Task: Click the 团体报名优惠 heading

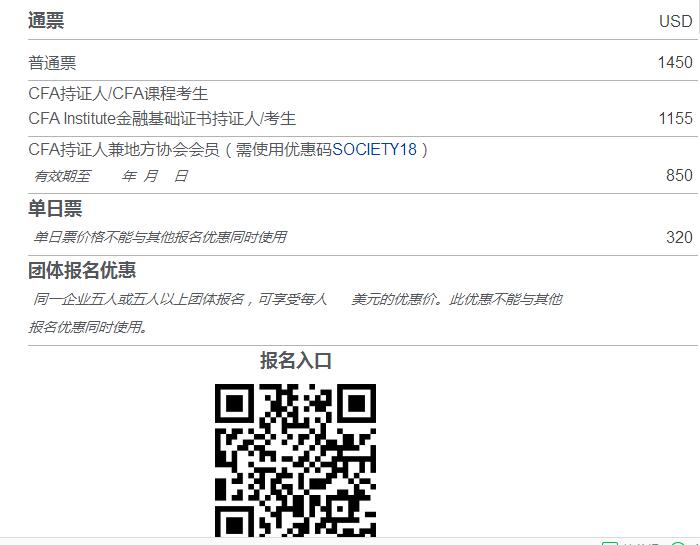Action: point(82,270)
